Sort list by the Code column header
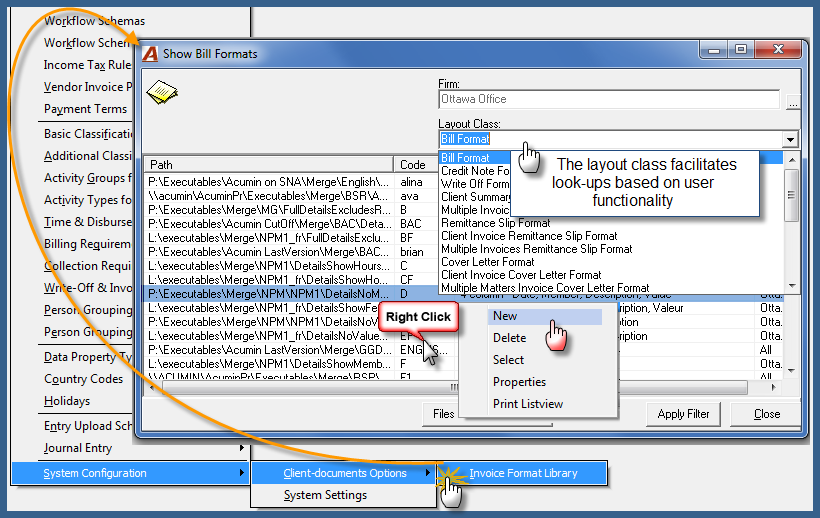Image resolution: width=820 pixels, height=518 pixels. 416,165
